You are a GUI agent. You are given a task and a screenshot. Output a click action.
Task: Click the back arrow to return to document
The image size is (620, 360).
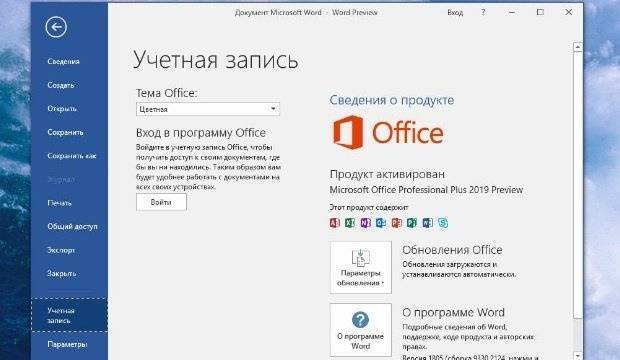[x=56, y=27]
